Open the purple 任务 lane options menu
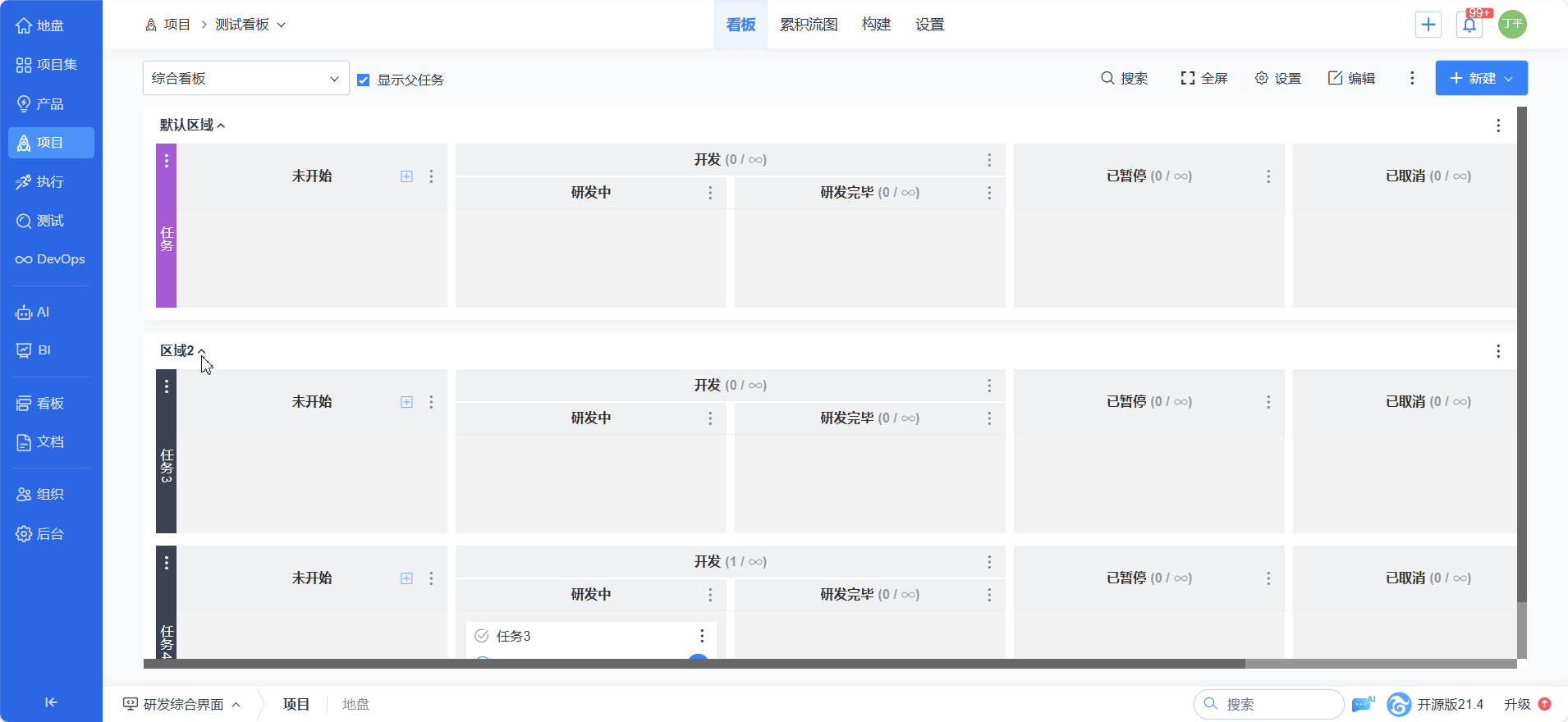1568x722 pixels. pyautogui.click(x=167, y=161)
